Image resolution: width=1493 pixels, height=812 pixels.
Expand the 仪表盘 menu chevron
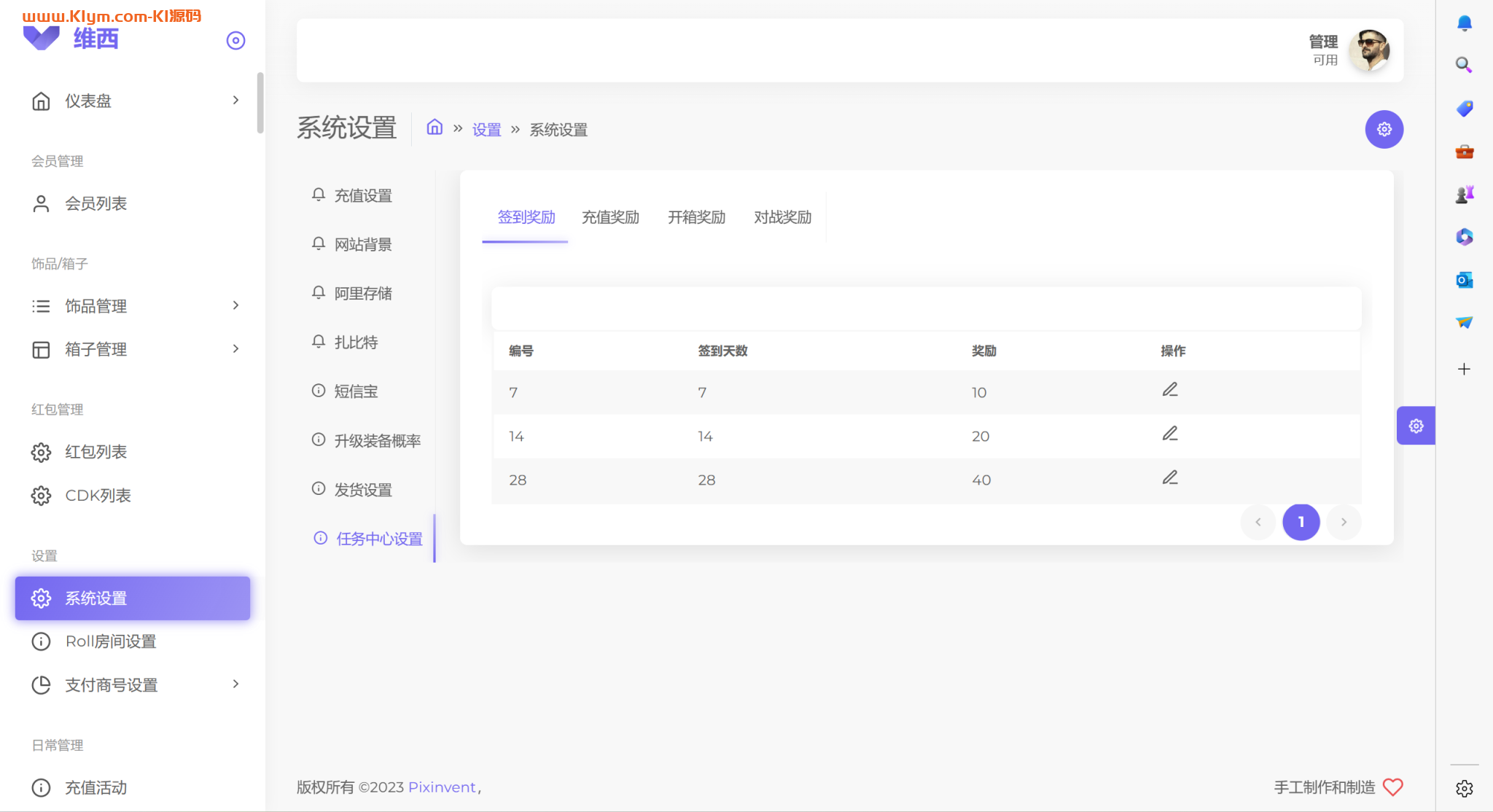tap(235, 101)
